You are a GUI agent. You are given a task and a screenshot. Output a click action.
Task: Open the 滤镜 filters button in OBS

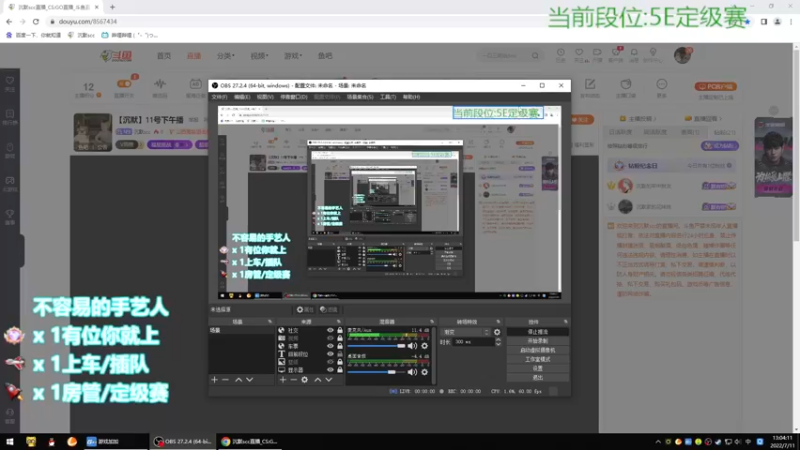coord(329,310)
